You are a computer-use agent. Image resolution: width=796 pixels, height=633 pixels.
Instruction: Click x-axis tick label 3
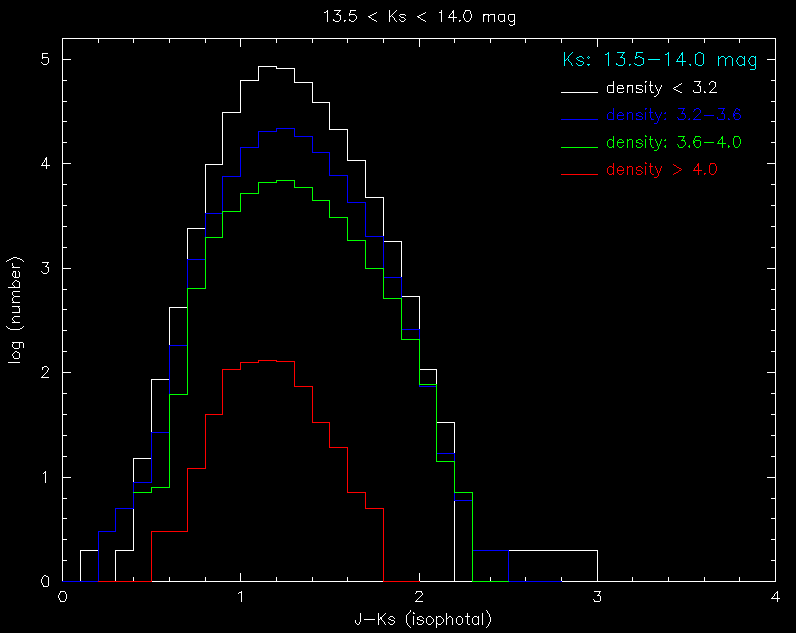pyautogui.click(x=597, y=597)
